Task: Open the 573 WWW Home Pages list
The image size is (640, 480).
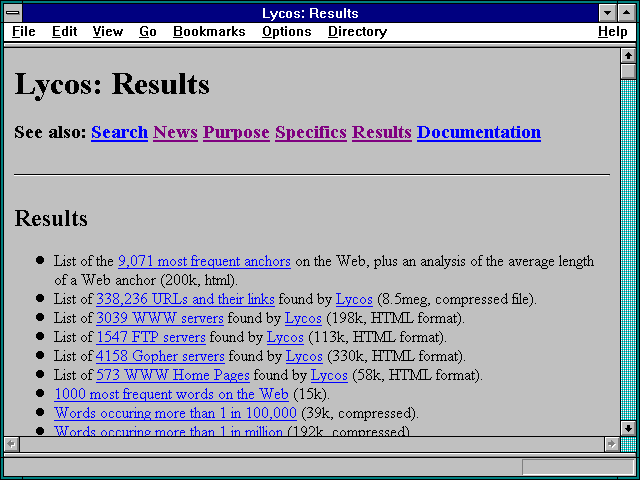Action: 173,375
